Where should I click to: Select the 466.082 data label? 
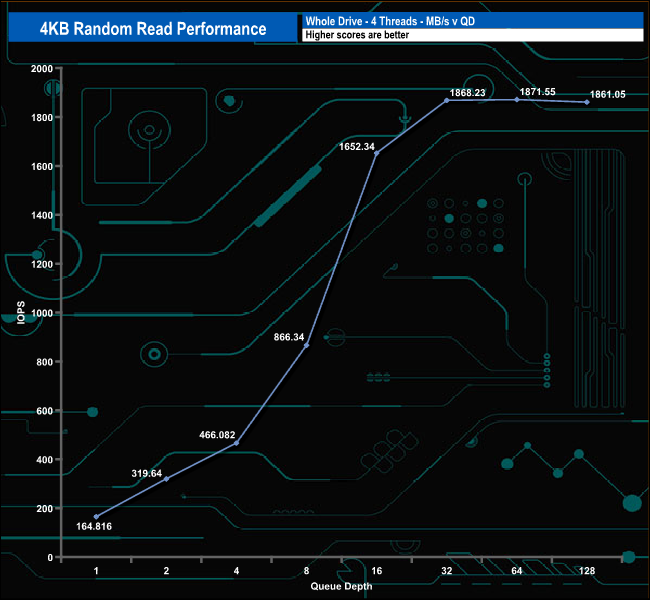point(217,436)
